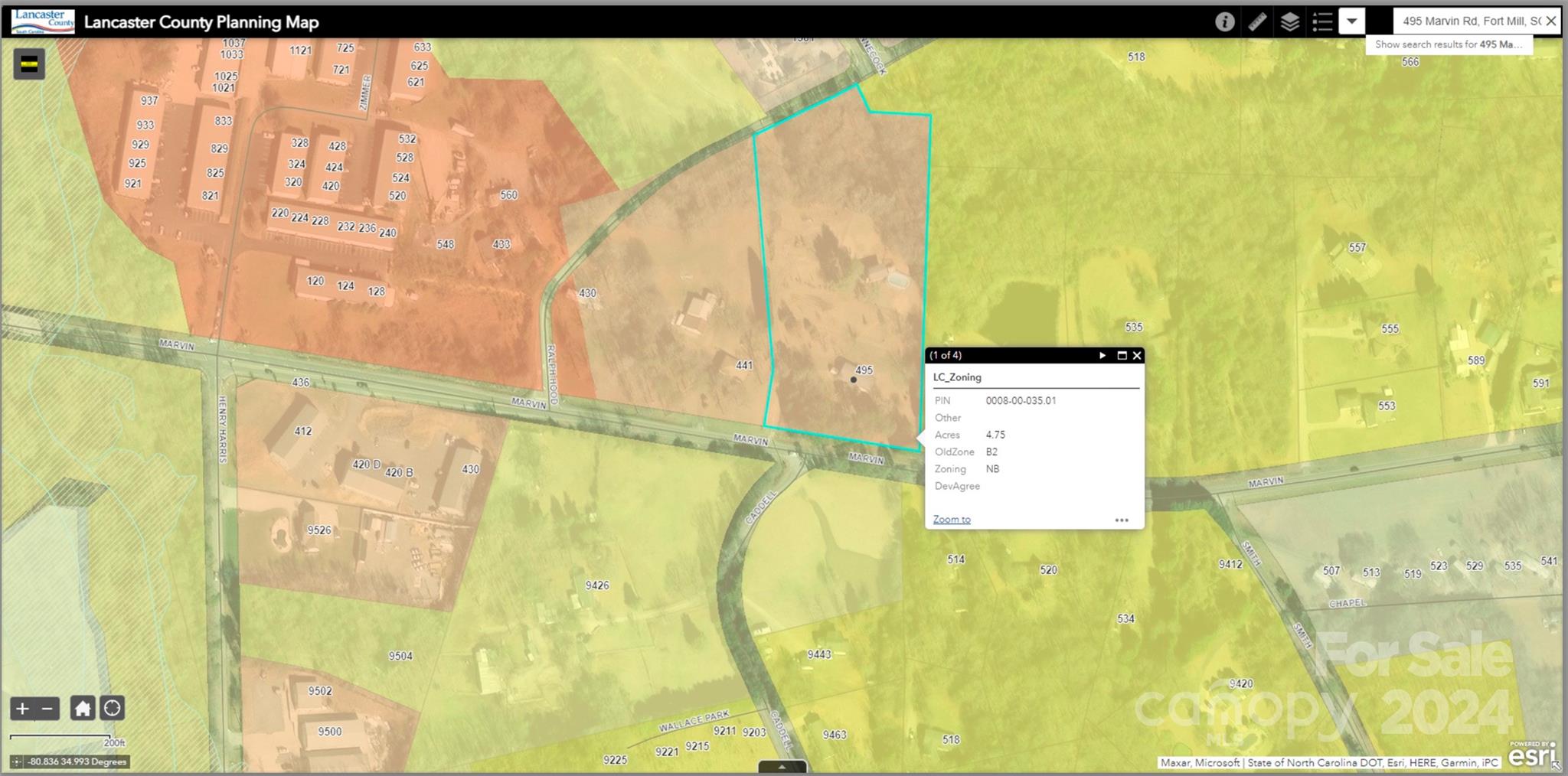Open the popup three-dots actions menu
Viewport: 1568px width, 776px height.
coord(1122,520)
